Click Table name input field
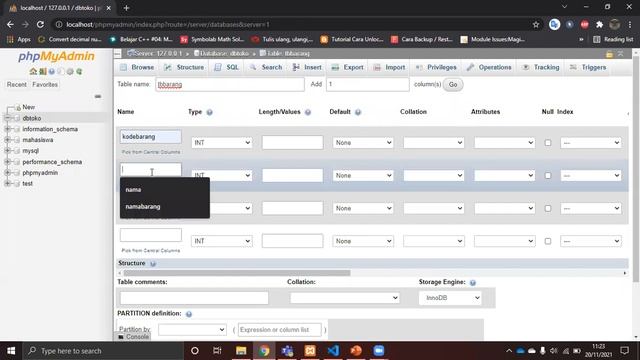The width and height of the screenshot is (640, 360). [230, 84]
